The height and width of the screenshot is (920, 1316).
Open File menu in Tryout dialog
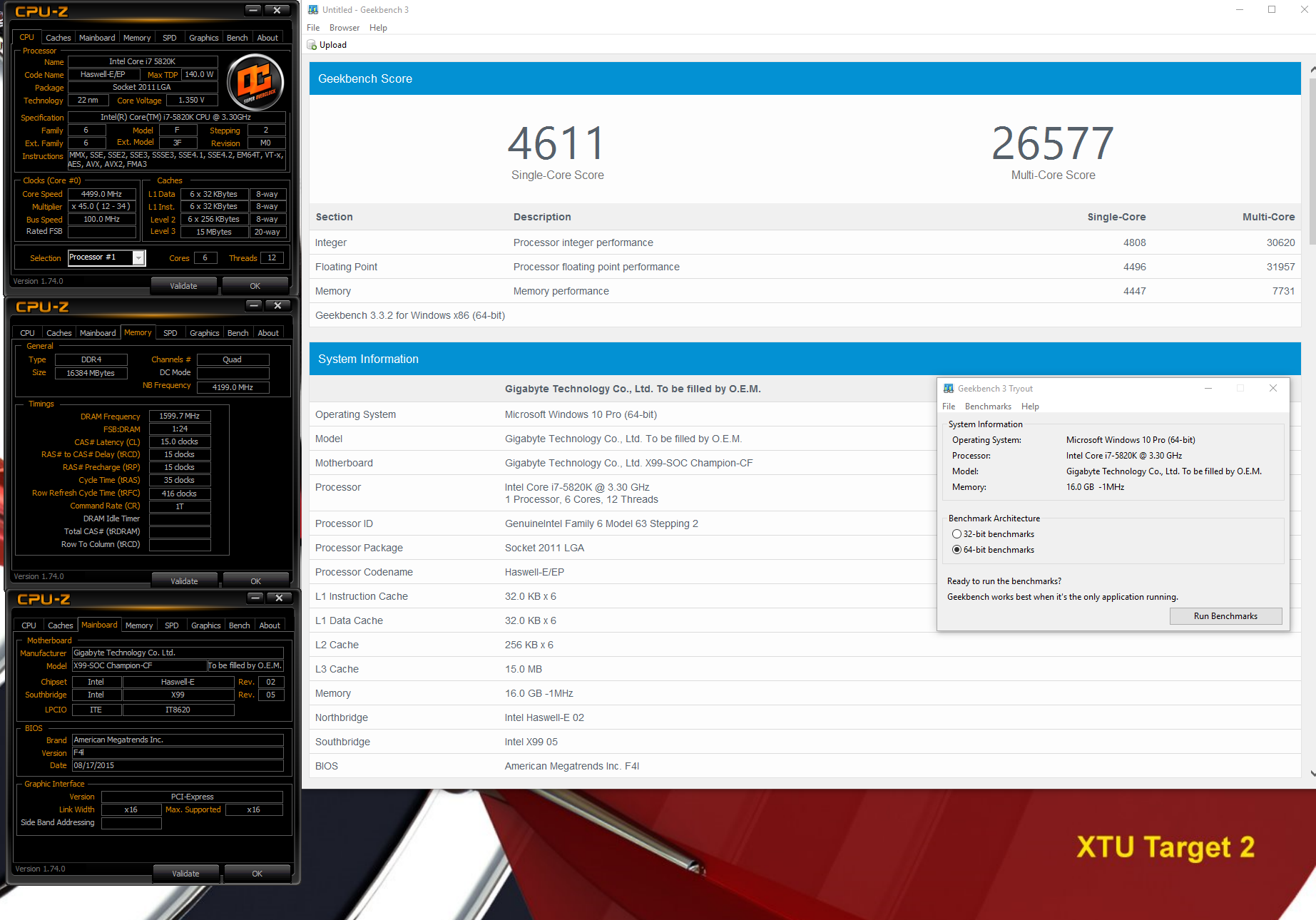click(x=949, y=407)
